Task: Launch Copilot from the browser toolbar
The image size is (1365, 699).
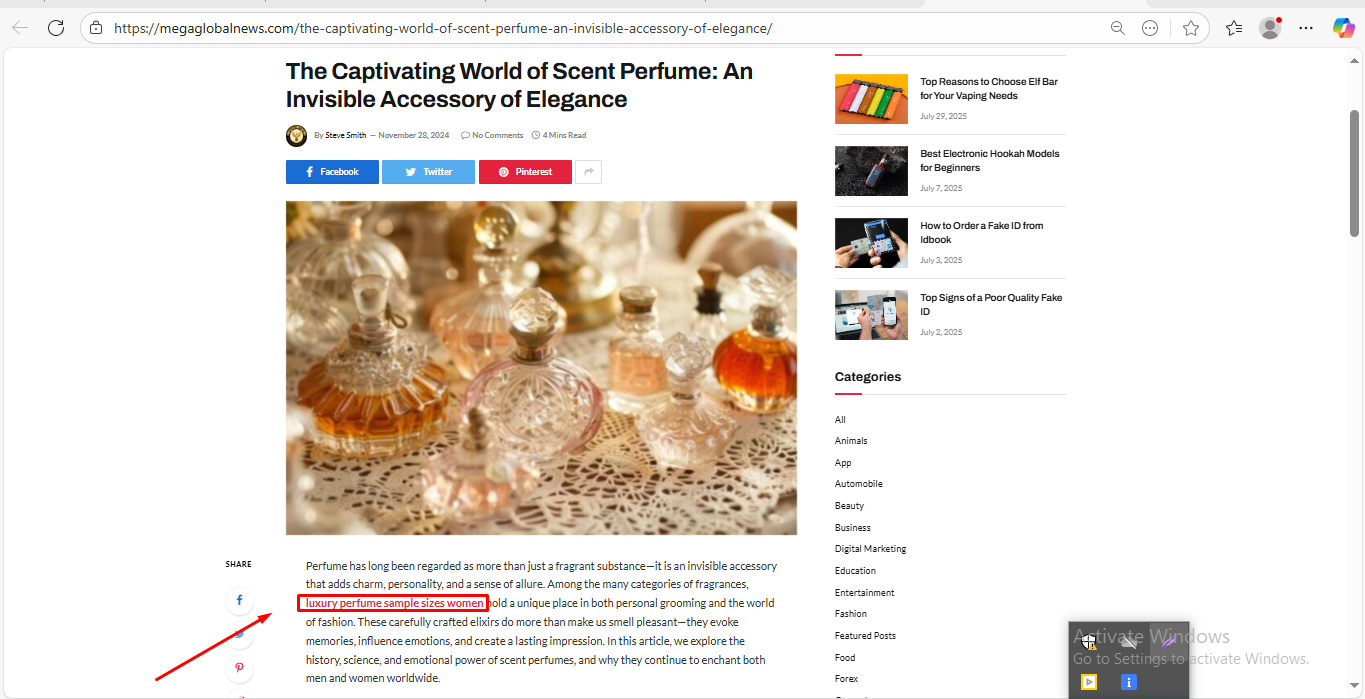Action: coord(1343,28)
